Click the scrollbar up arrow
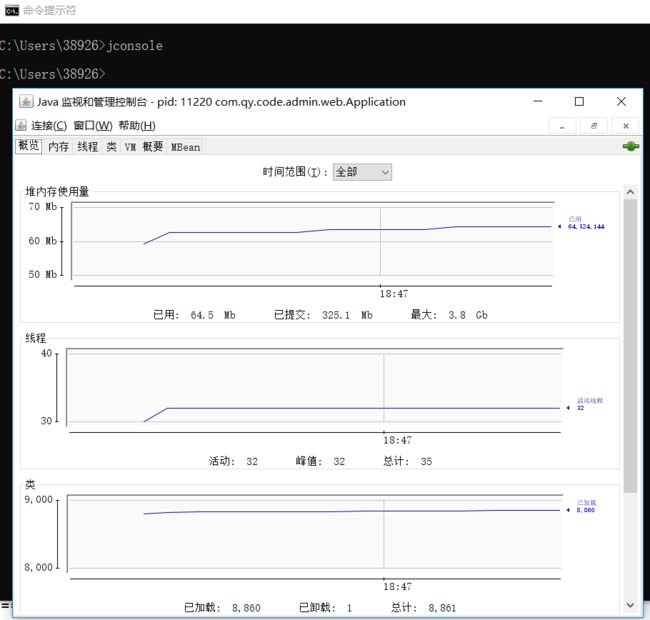The width and height of the screenshot is (650, 620). pos(630,192)
